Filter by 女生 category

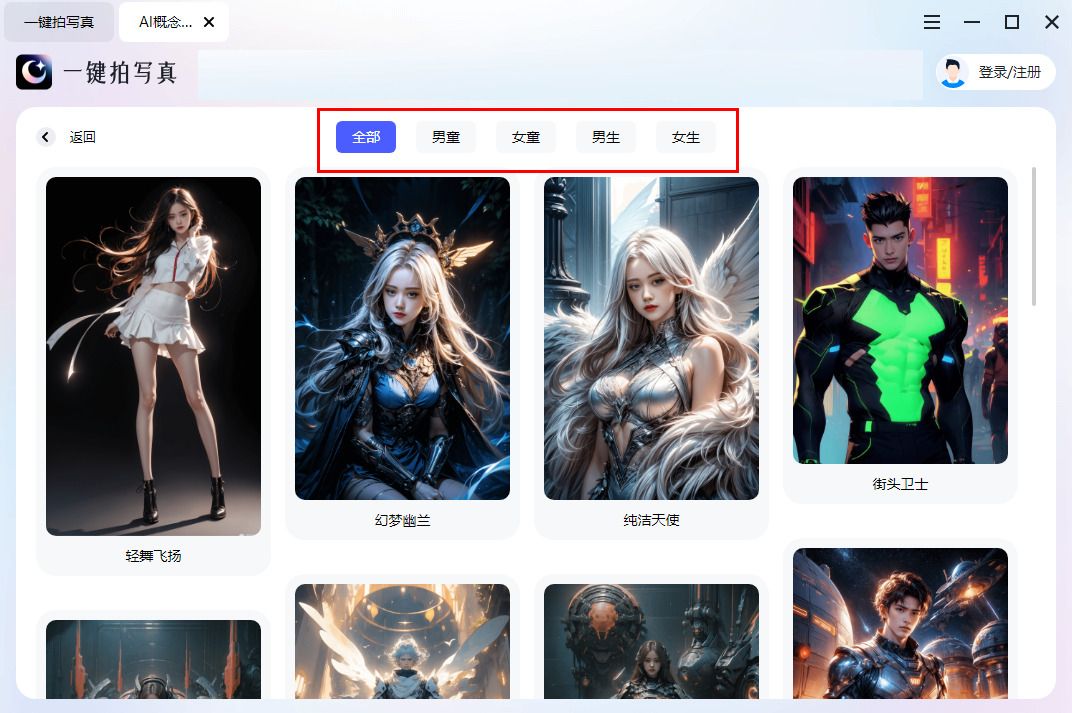tap(686, 137)
